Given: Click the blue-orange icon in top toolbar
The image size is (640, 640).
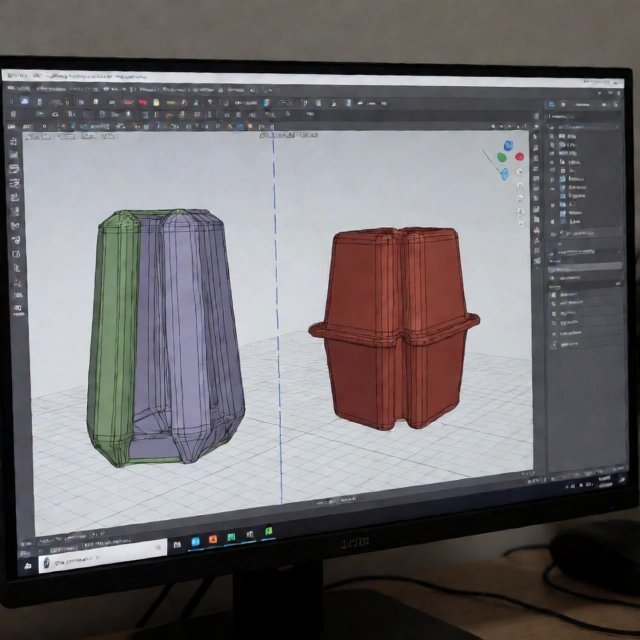Looking at the screenshot, I should (267, 102).
